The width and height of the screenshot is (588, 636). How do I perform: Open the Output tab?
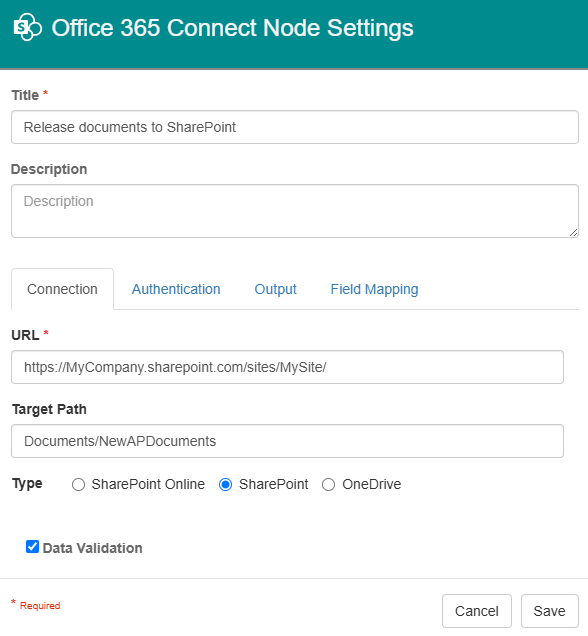click(275, 289)
